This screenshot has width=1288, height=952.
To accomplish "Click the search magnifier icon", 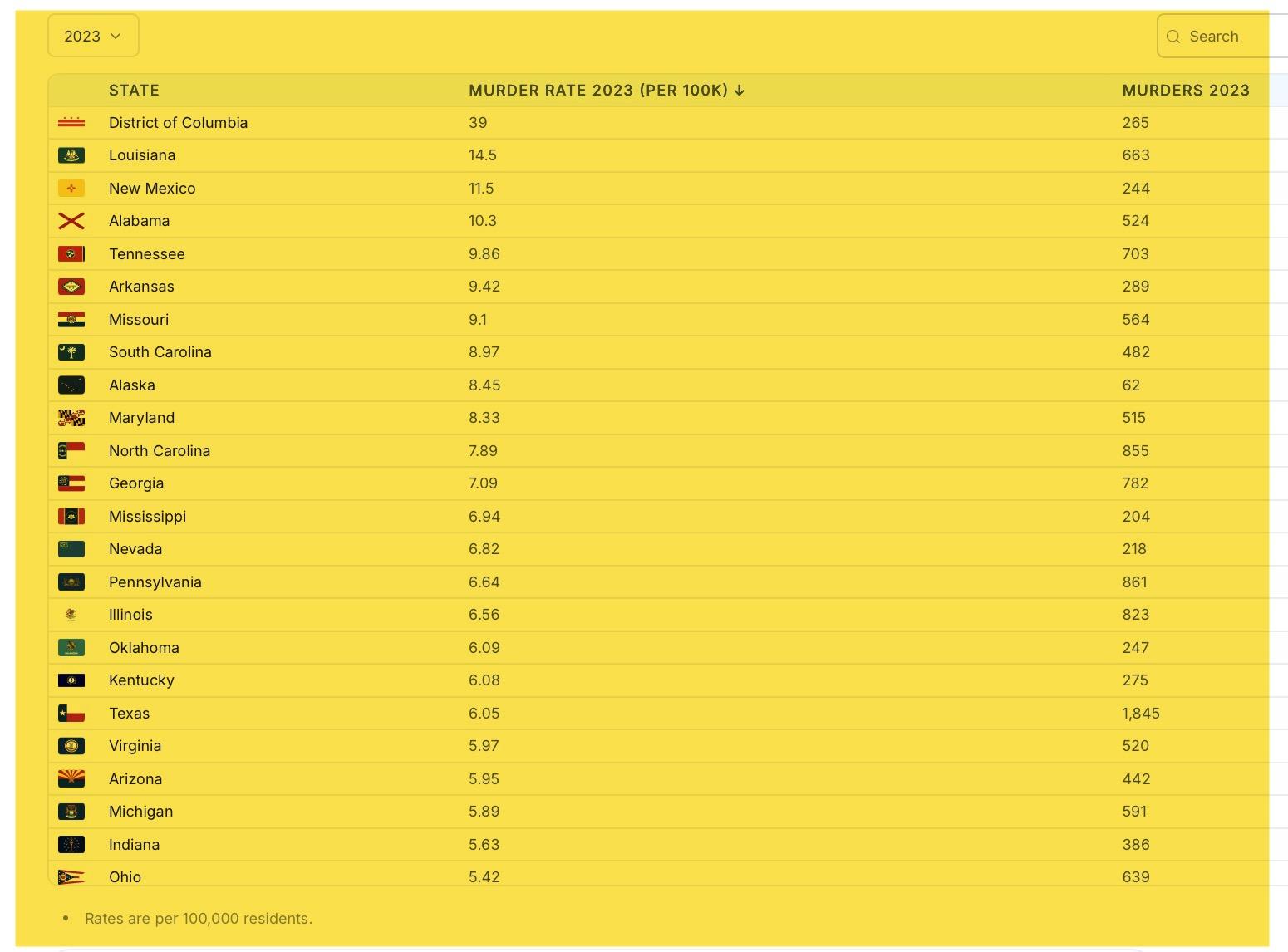I will [1173, 37].
